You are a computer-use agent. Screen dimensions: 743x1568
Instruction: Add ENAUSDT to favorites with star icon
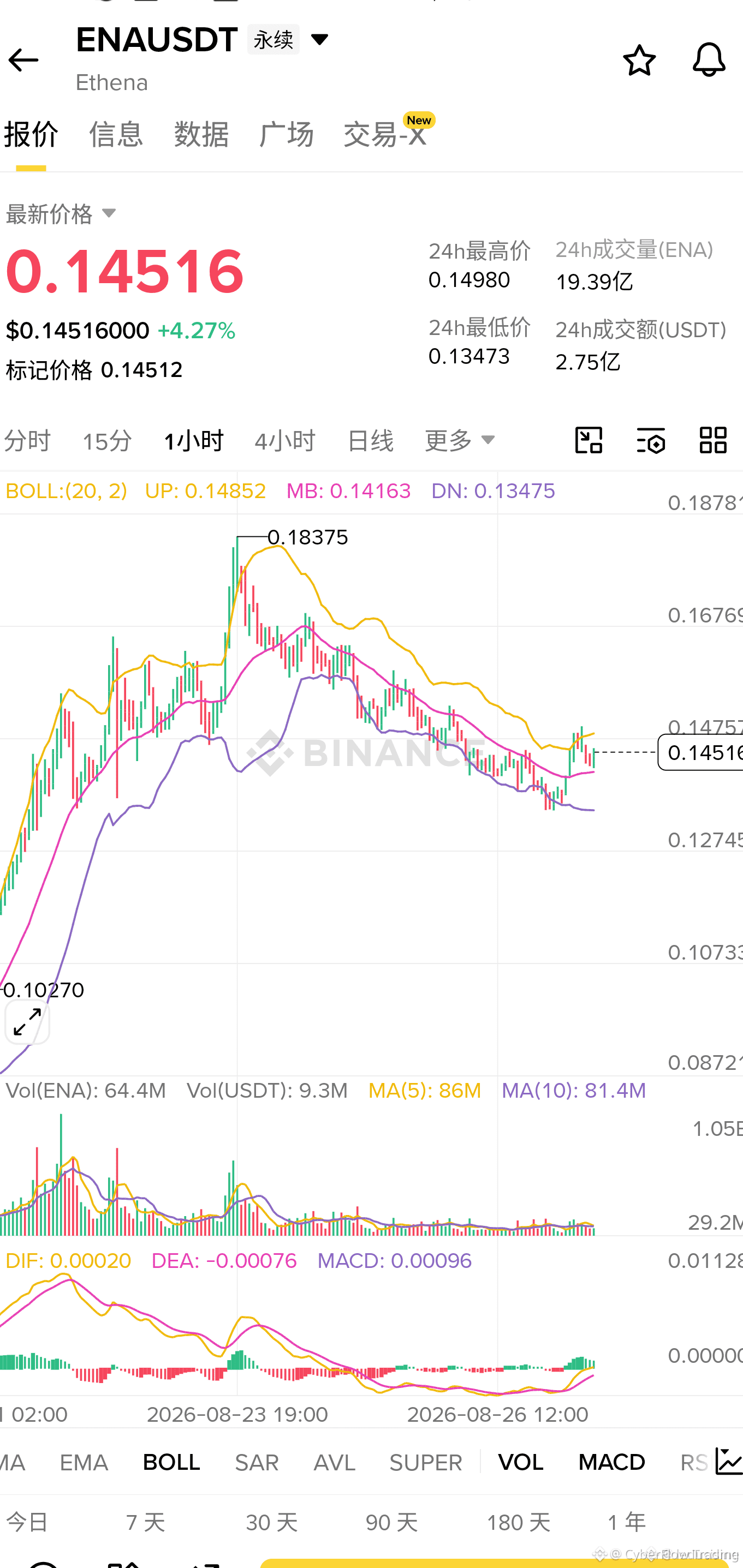[x=639, y=60]
